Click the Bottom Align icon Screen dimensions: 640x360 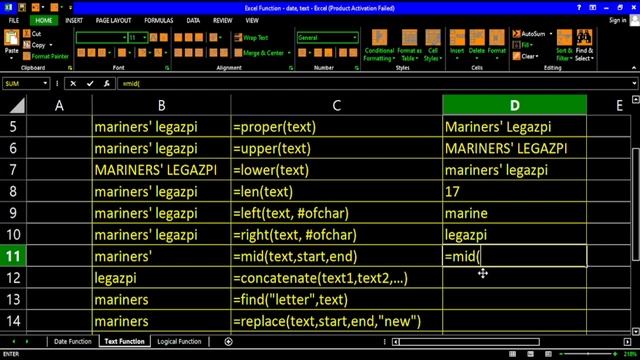click(x=199, y=38)
